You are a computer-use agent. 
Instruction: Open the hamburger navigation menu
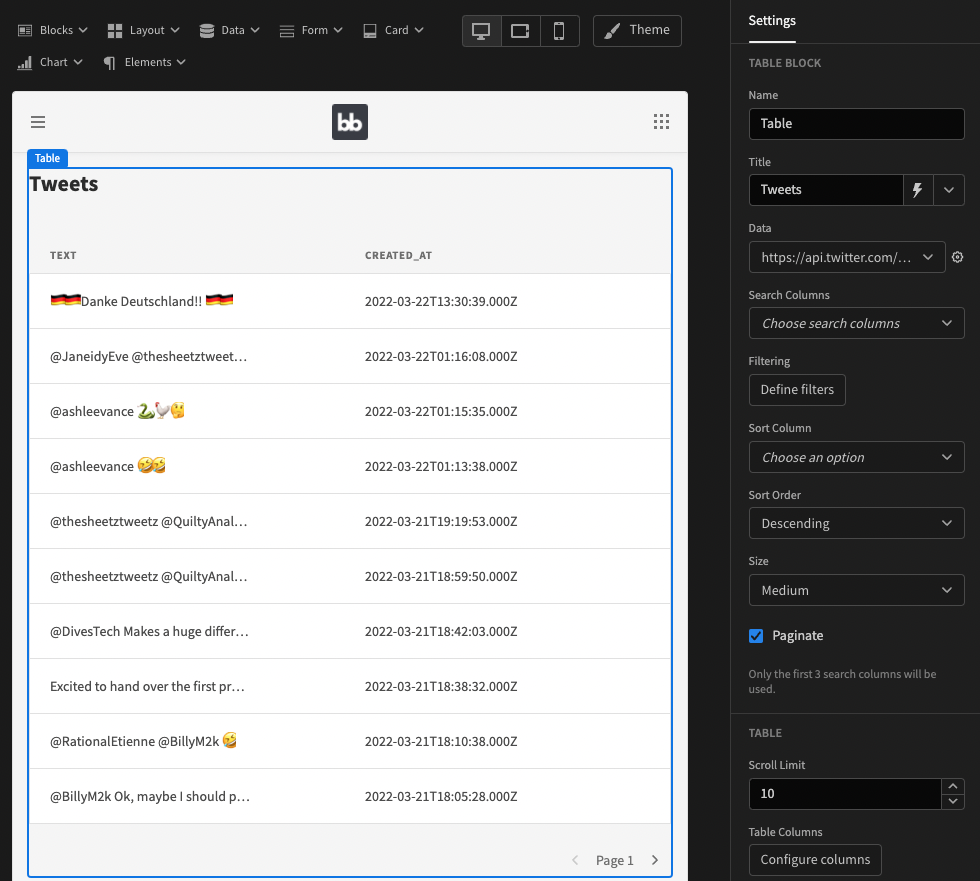click(x=38, y=122)
